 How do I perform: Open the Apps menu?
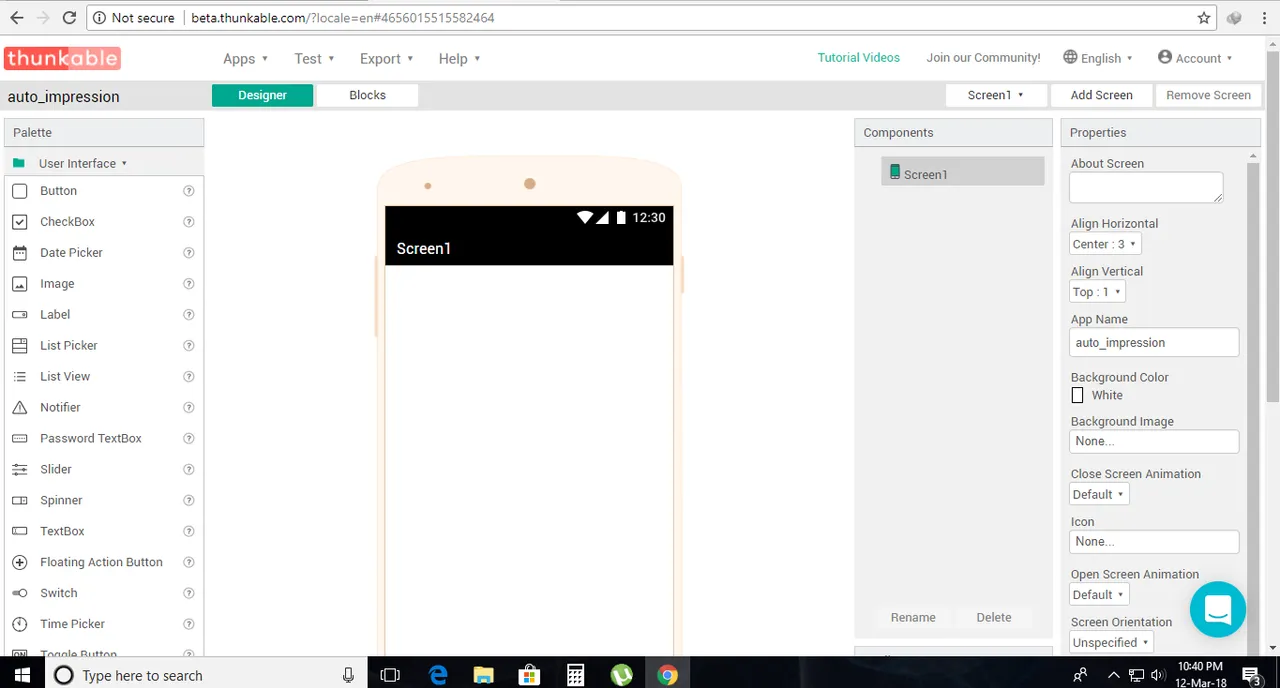point(246,59)
